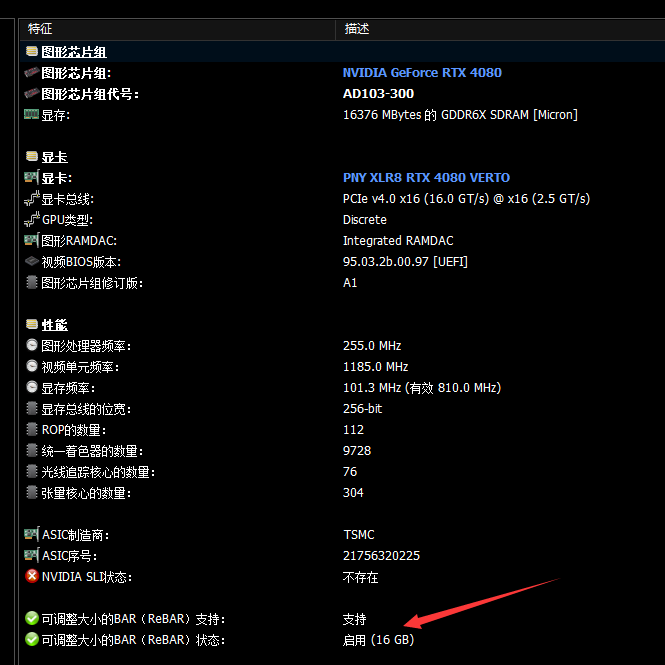
Task: Select the 可调整大小的BAR（ReBAR）支持: label
Action: [133, 619]
